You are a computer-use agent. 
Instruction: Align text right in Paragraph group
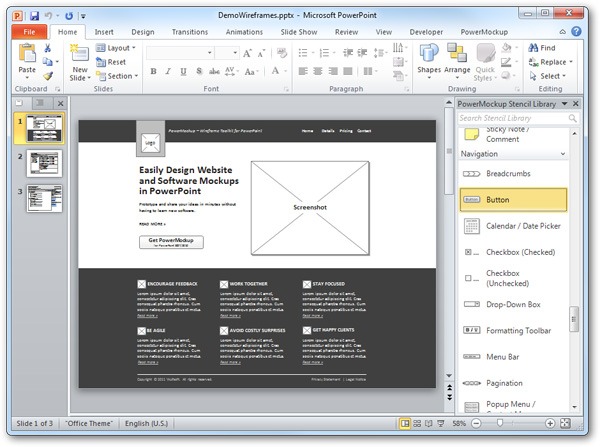[333, 71]
